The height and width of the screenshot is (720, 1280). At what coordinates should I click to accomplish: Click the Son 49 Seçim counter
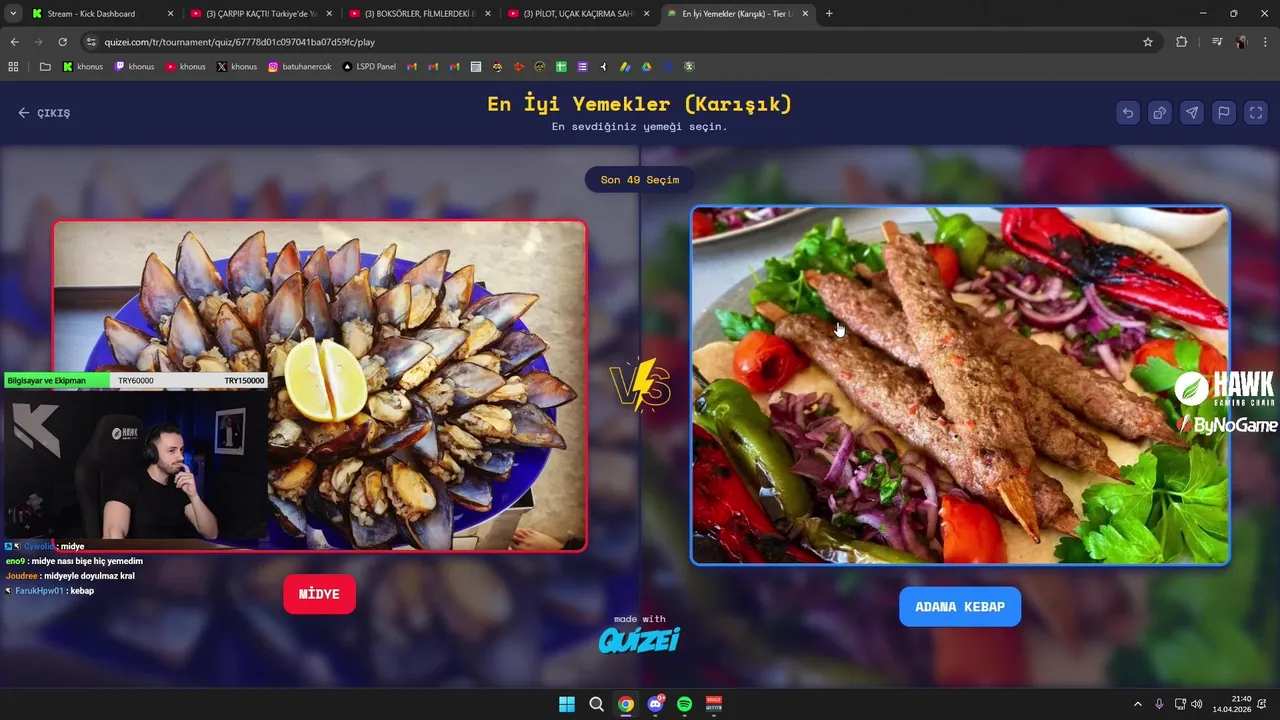coord(640,180)
